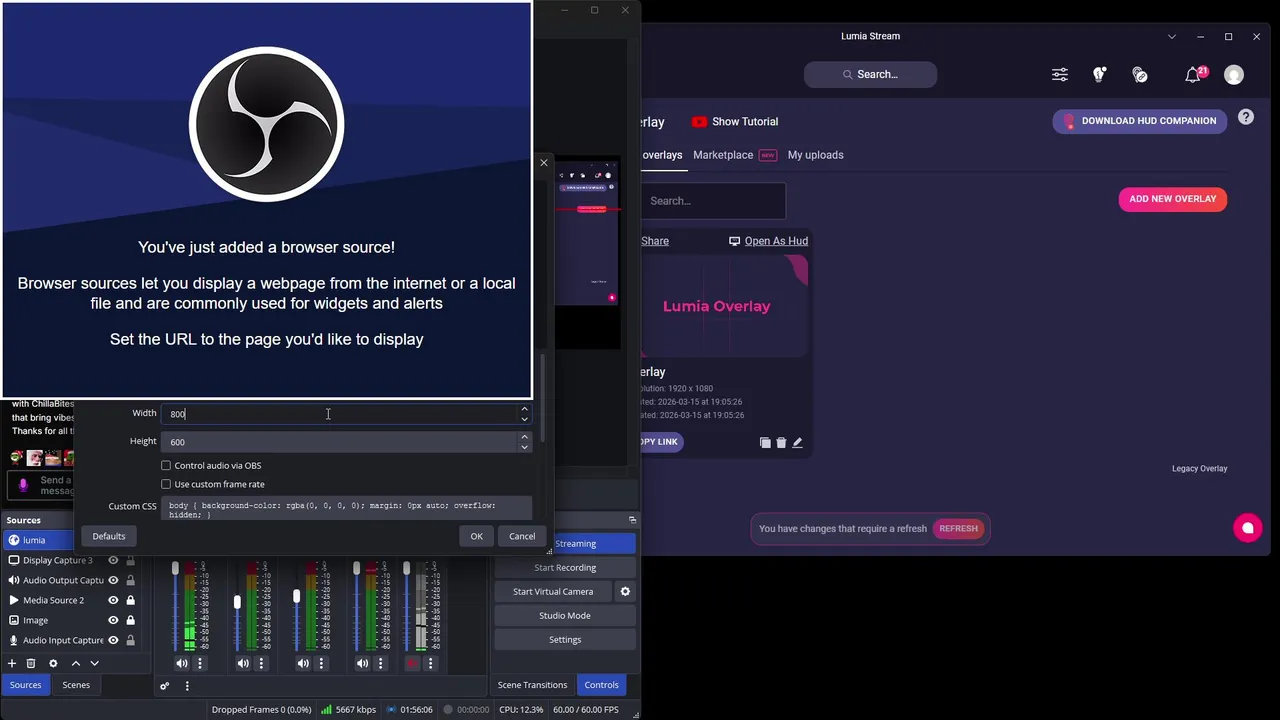
Task: Move the source up with the up arrow
Action: [75, 663]
